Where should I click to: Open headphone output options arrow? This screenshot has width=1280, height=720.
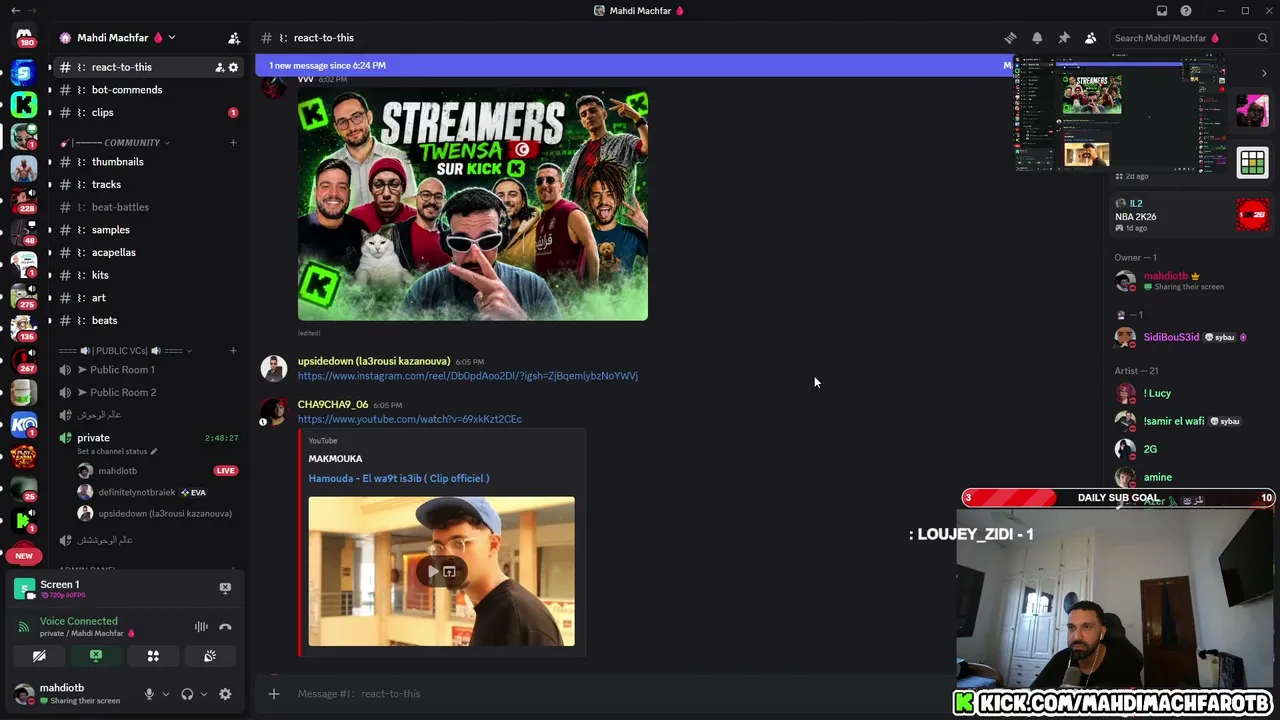[204, 694]
